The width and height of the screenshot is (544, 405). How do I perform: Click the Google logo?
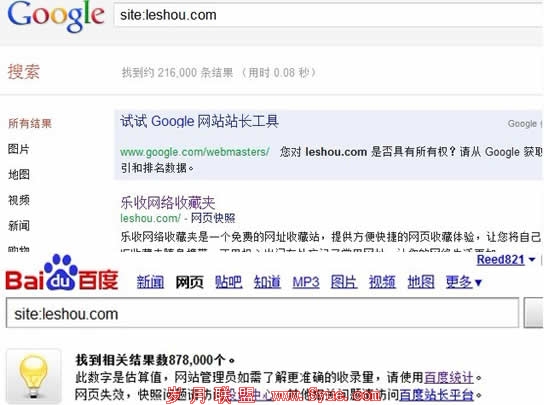[56, 16]
